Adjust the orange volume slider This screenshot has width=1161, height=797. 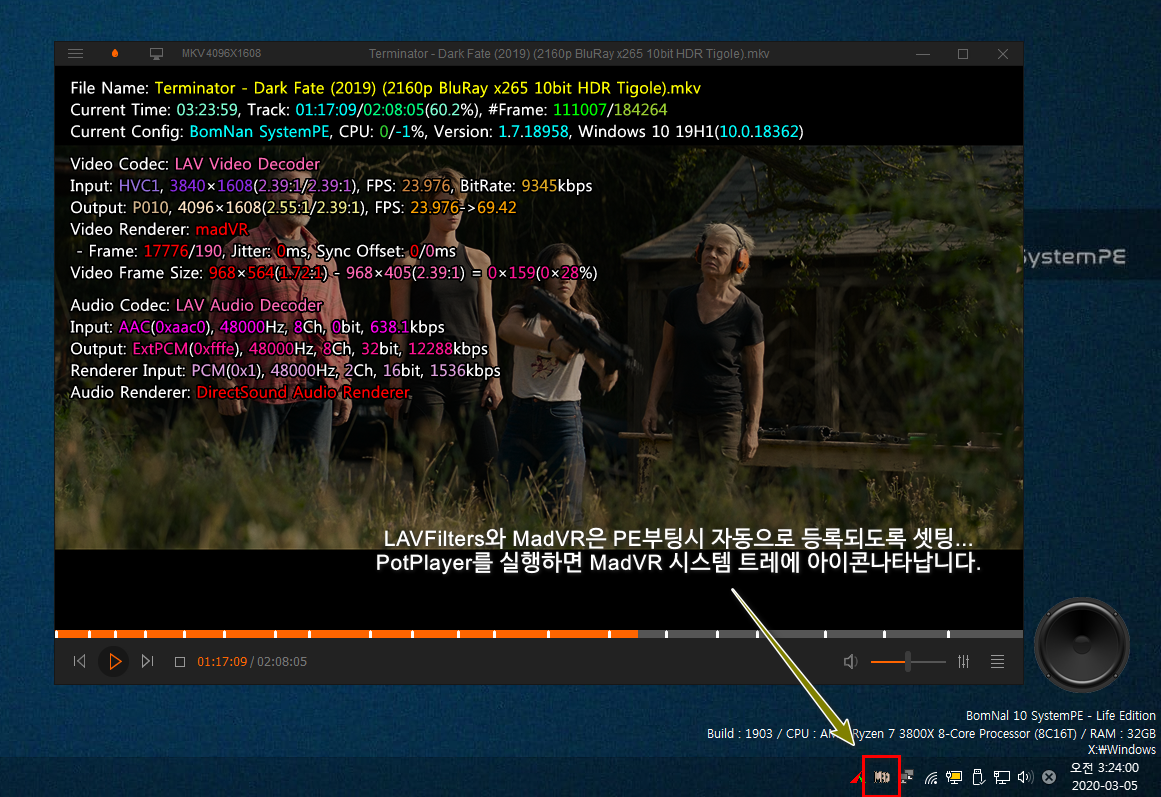(908, 661)
